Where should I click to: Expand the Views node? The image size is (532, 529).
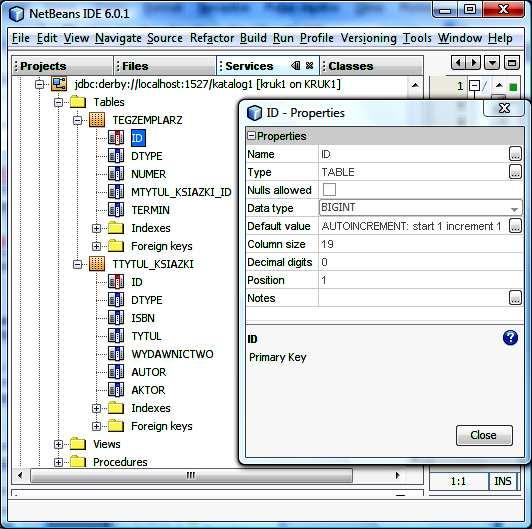59,444
